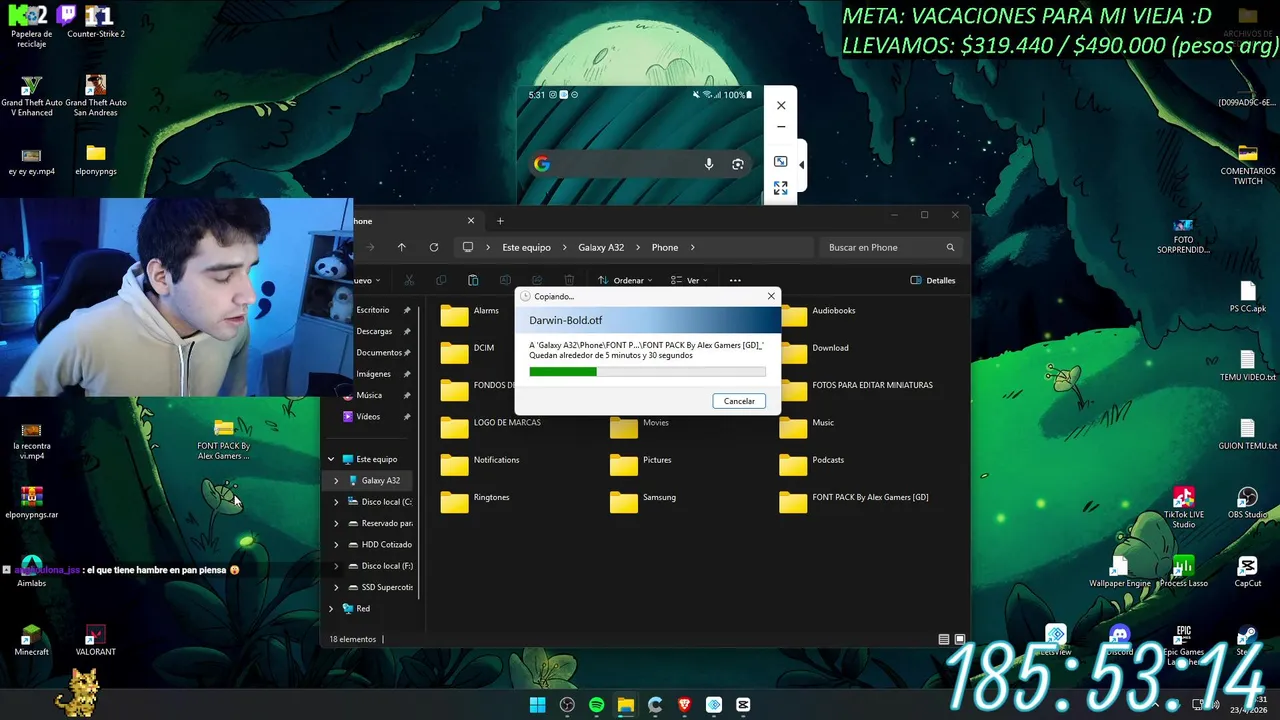1280x720 pixels.
Task: Select the TEMU VIDEO.txt desktop file
Action: coord(1247,366)
